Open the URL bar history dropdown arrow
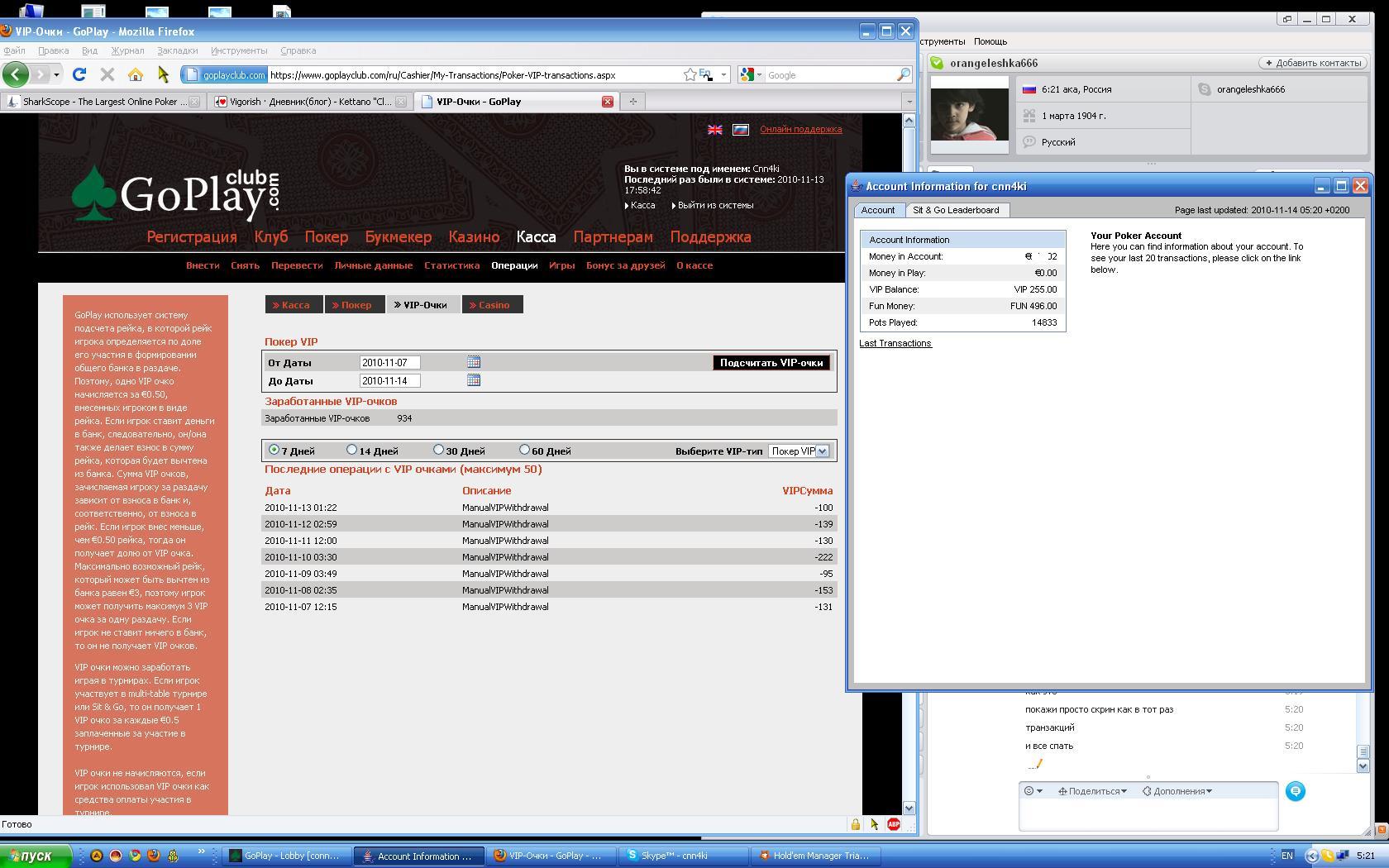Viewport: 1389px width, 868px height. (723, 74)
